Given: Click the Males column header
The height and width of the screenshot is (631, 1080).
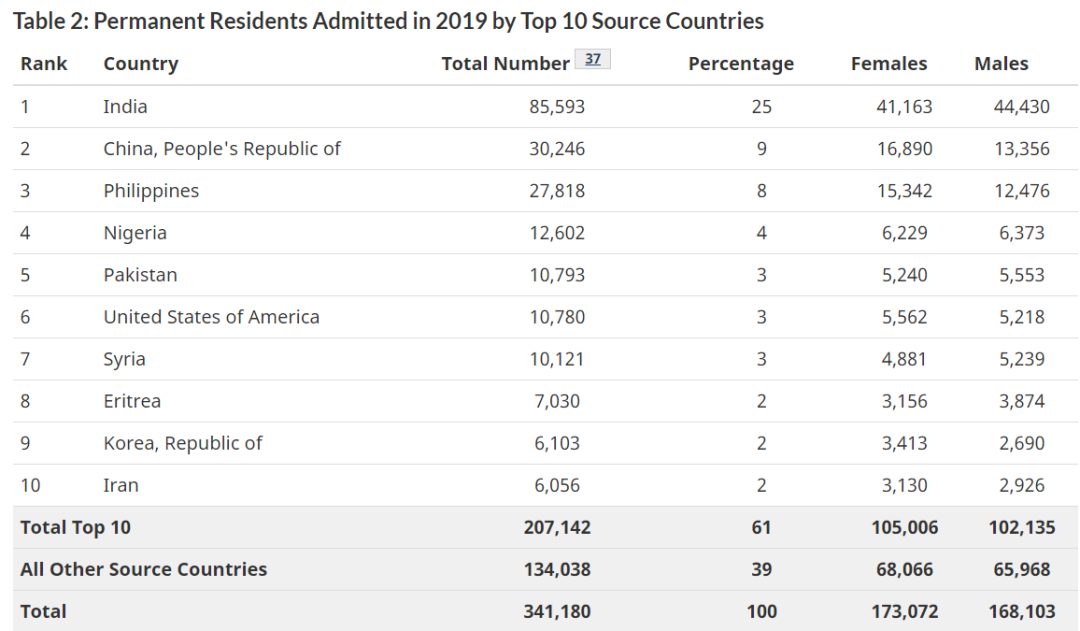Looking at the screenshot, I should coord(1001,64).
